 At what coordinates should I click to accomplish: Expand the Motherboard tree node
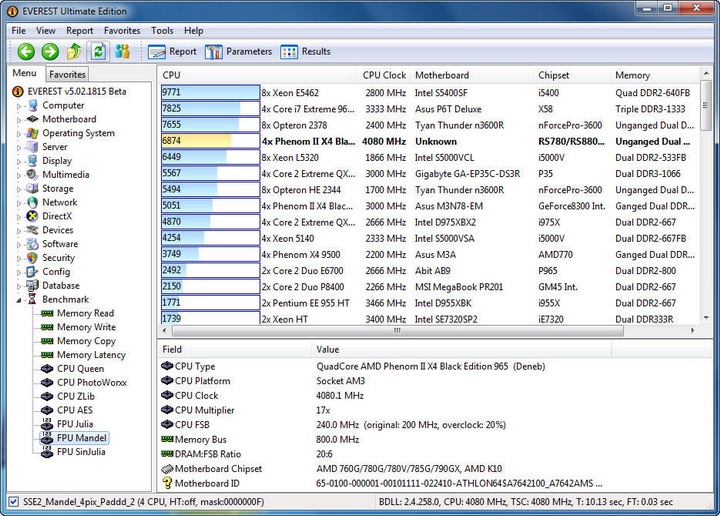click(x=17, y=119)
